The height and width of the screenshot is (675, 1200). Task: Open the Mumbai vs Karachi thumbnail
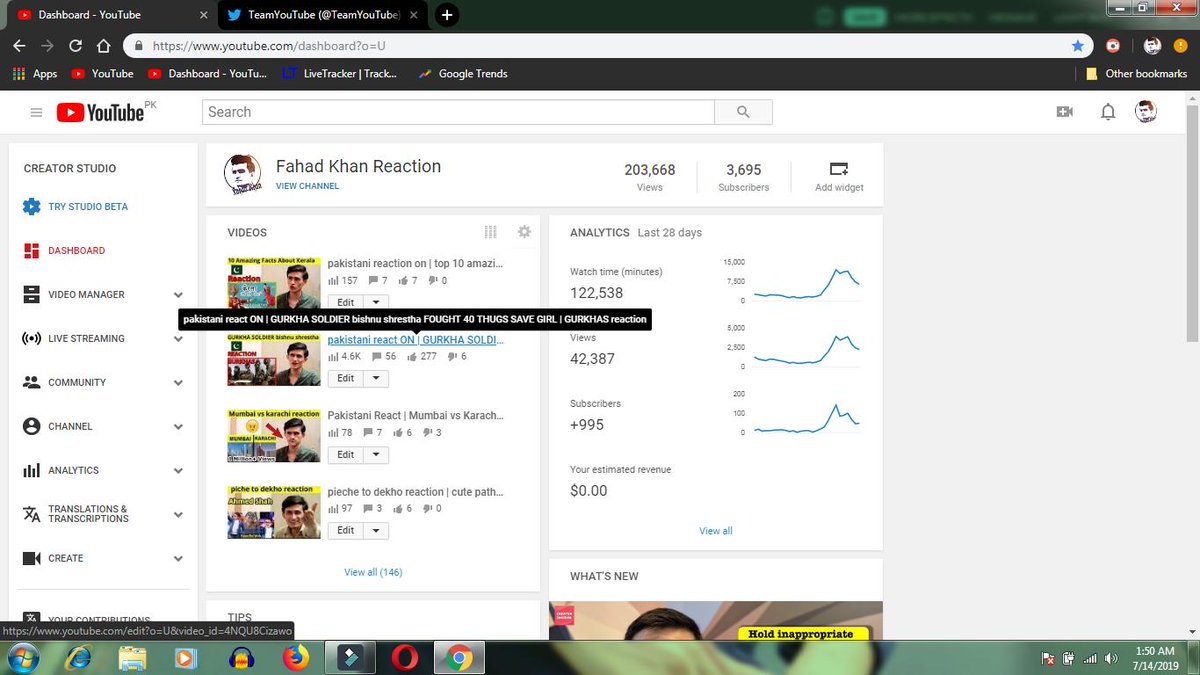pos(274,436)
